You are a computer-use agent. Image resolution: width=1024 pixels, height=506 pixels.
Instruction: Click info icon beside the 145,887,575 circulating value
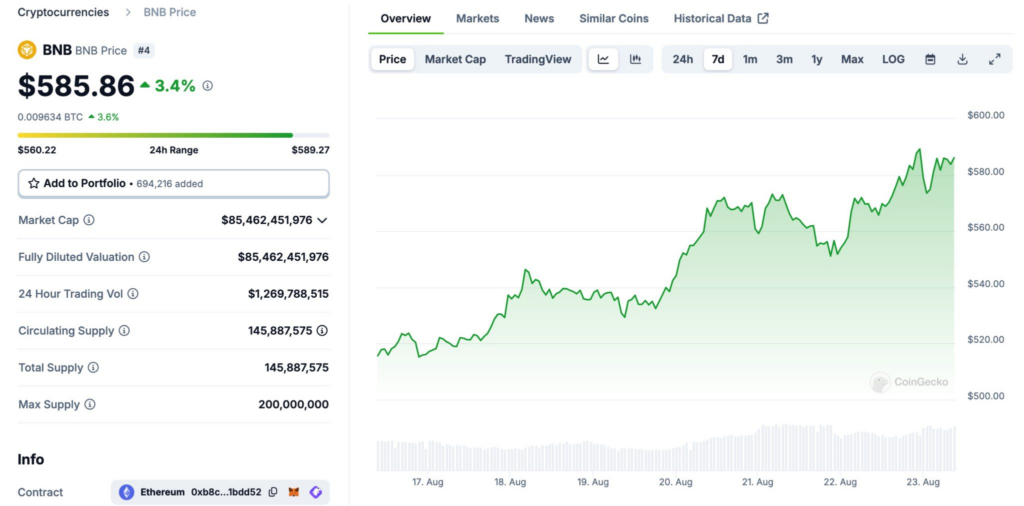pyautogui.click(x=322, y=330)
